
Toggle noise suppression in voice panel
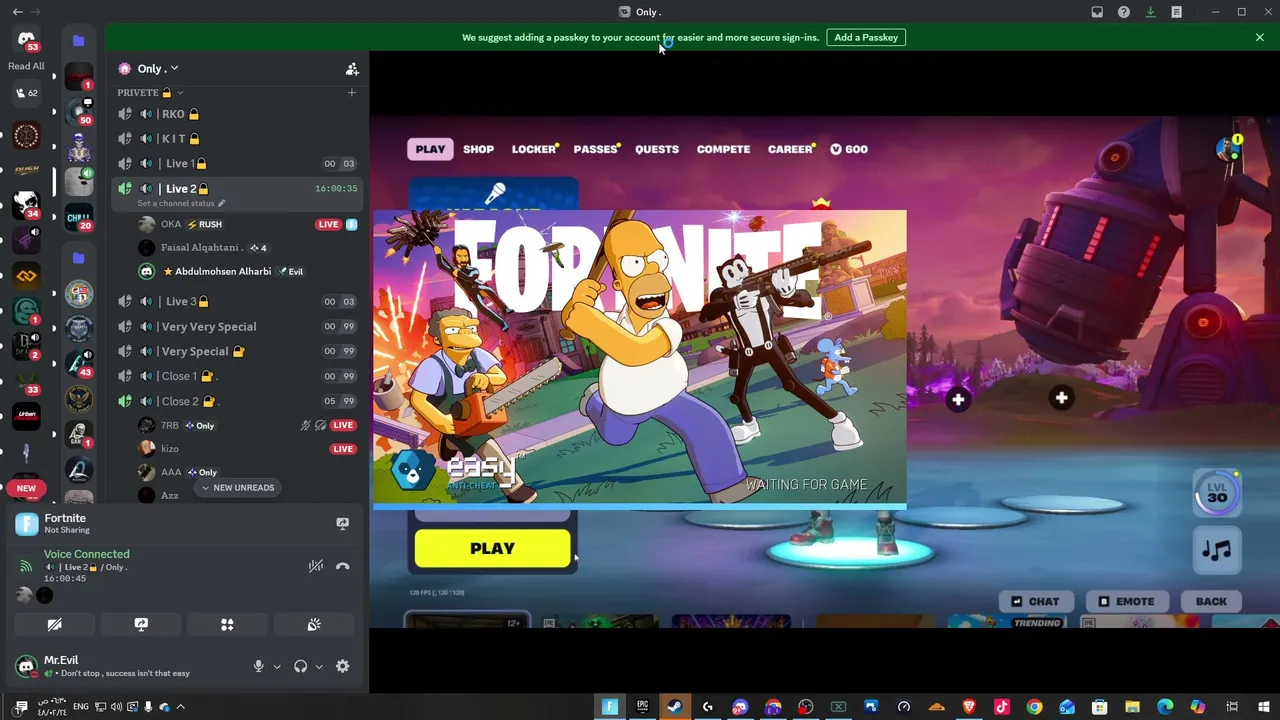tap(316, 566)
